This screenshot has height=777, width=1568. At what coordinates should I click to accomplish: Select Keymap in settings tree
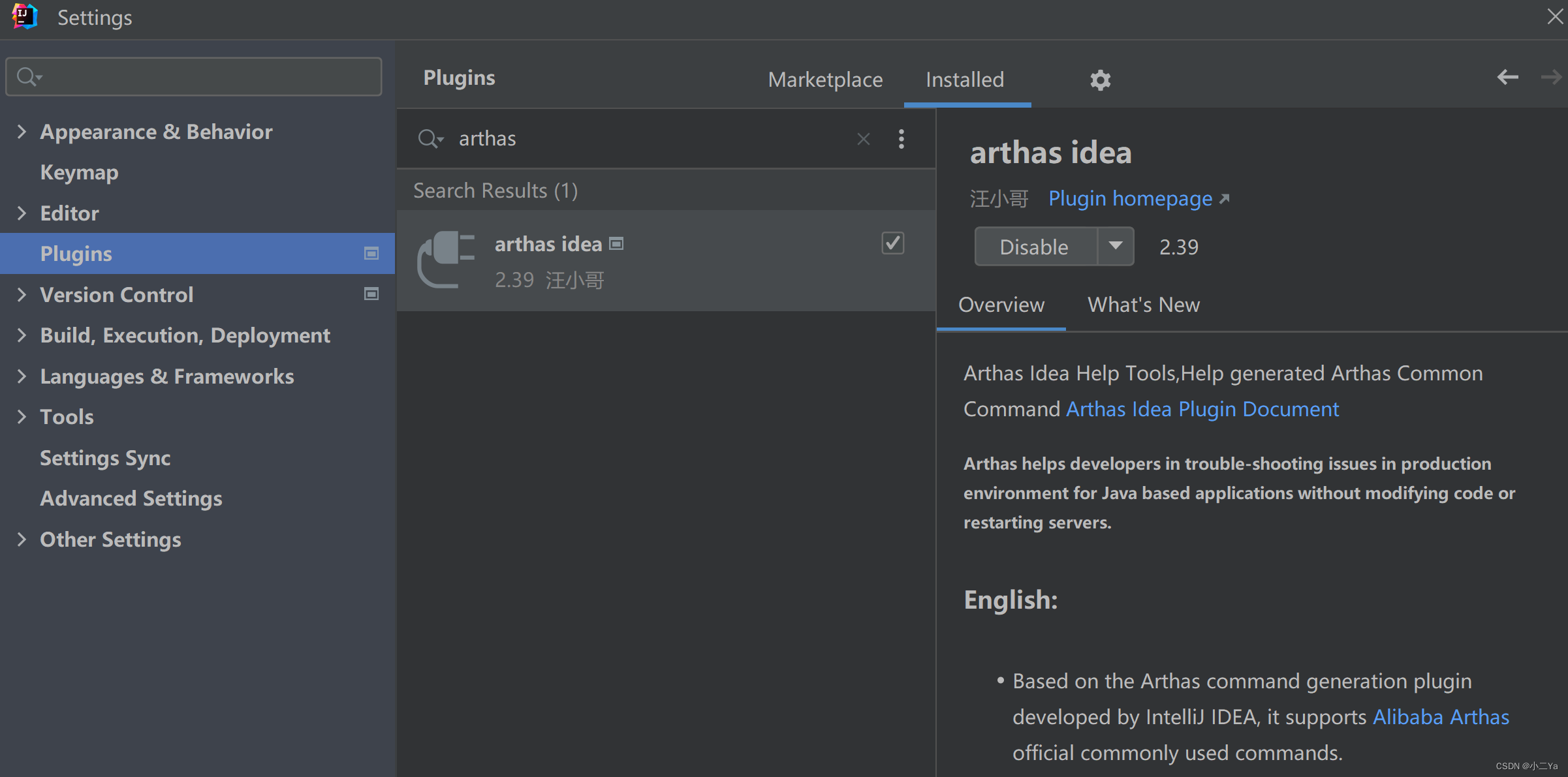[79, 172]
